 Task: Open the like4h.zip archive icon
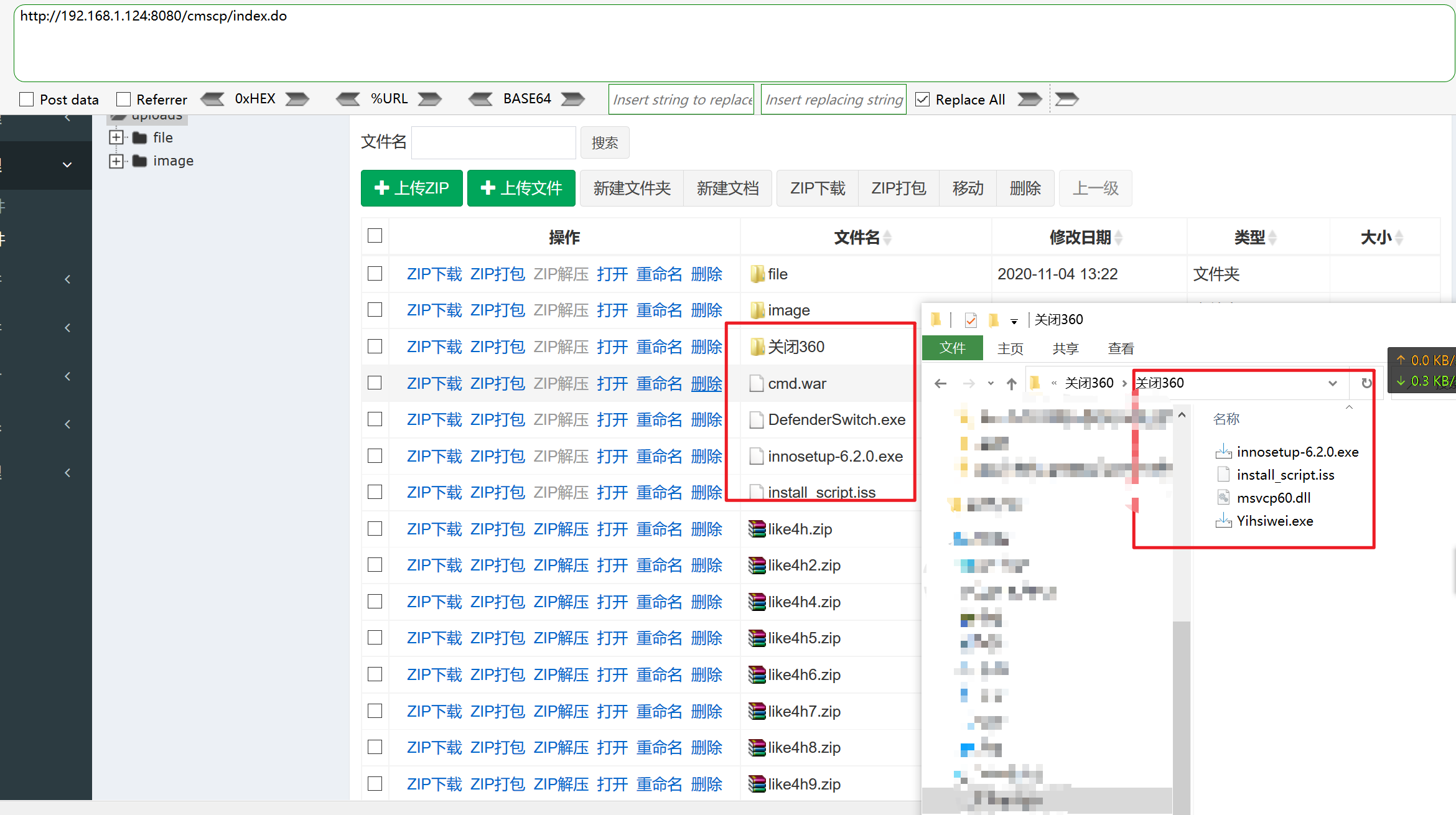757,529
